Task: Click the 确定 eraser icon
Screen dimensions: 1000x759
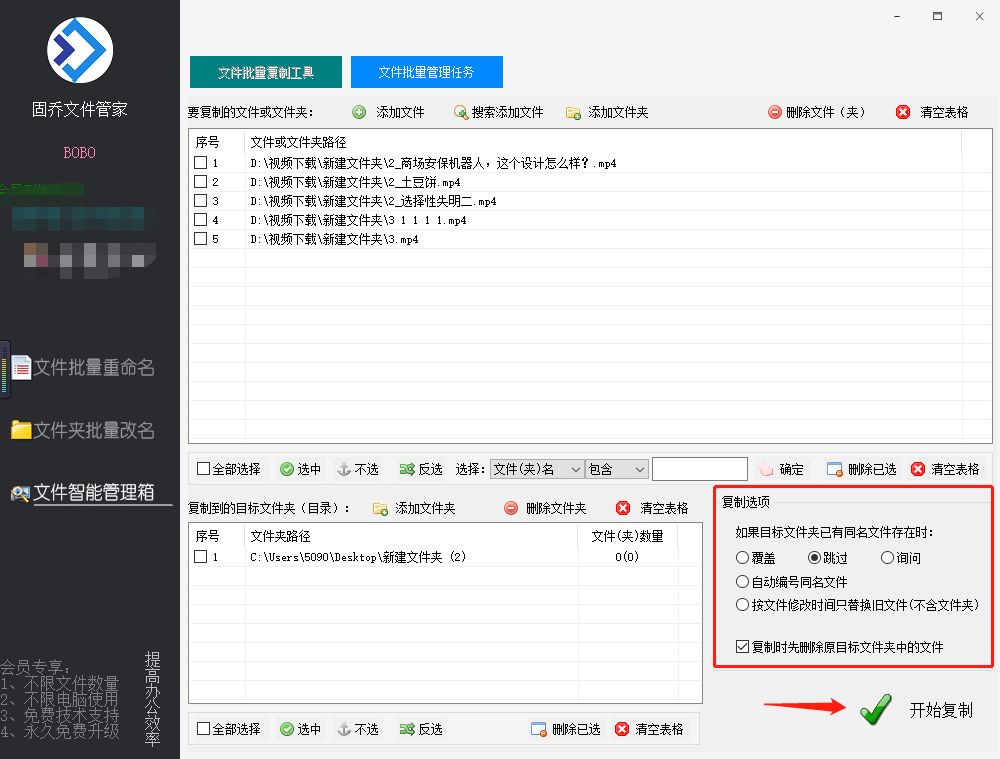Action: coord(766,469)
